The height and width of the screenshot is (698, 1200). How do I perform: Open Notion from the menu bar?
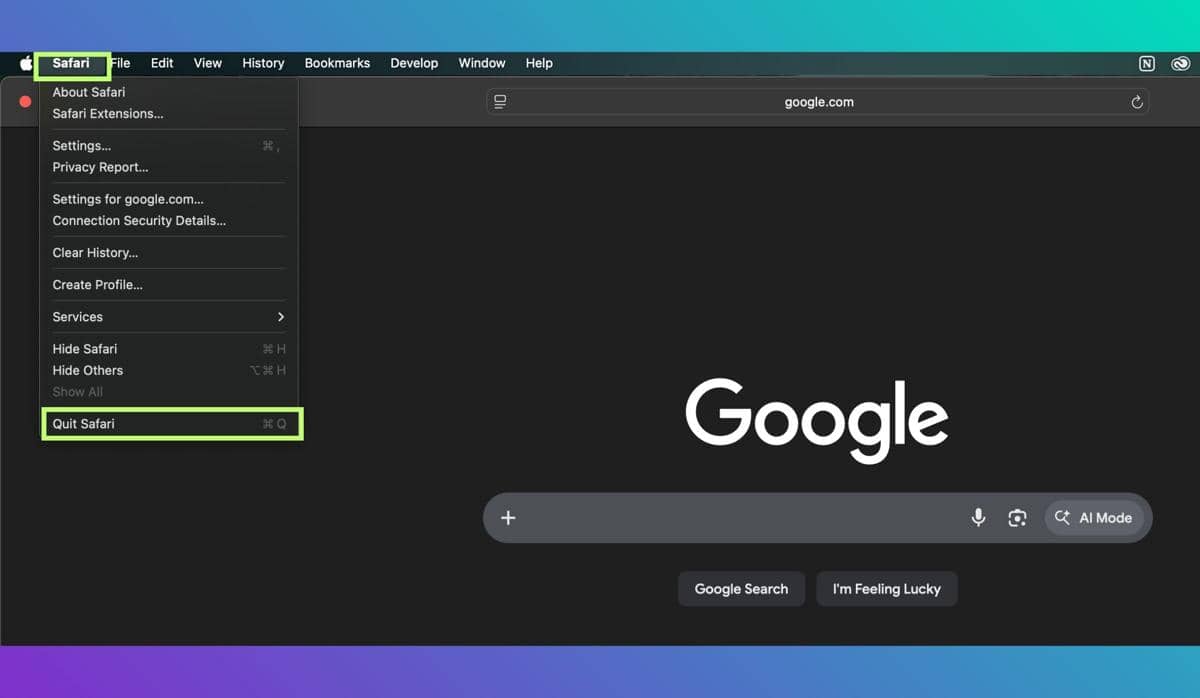[1146, 63]
